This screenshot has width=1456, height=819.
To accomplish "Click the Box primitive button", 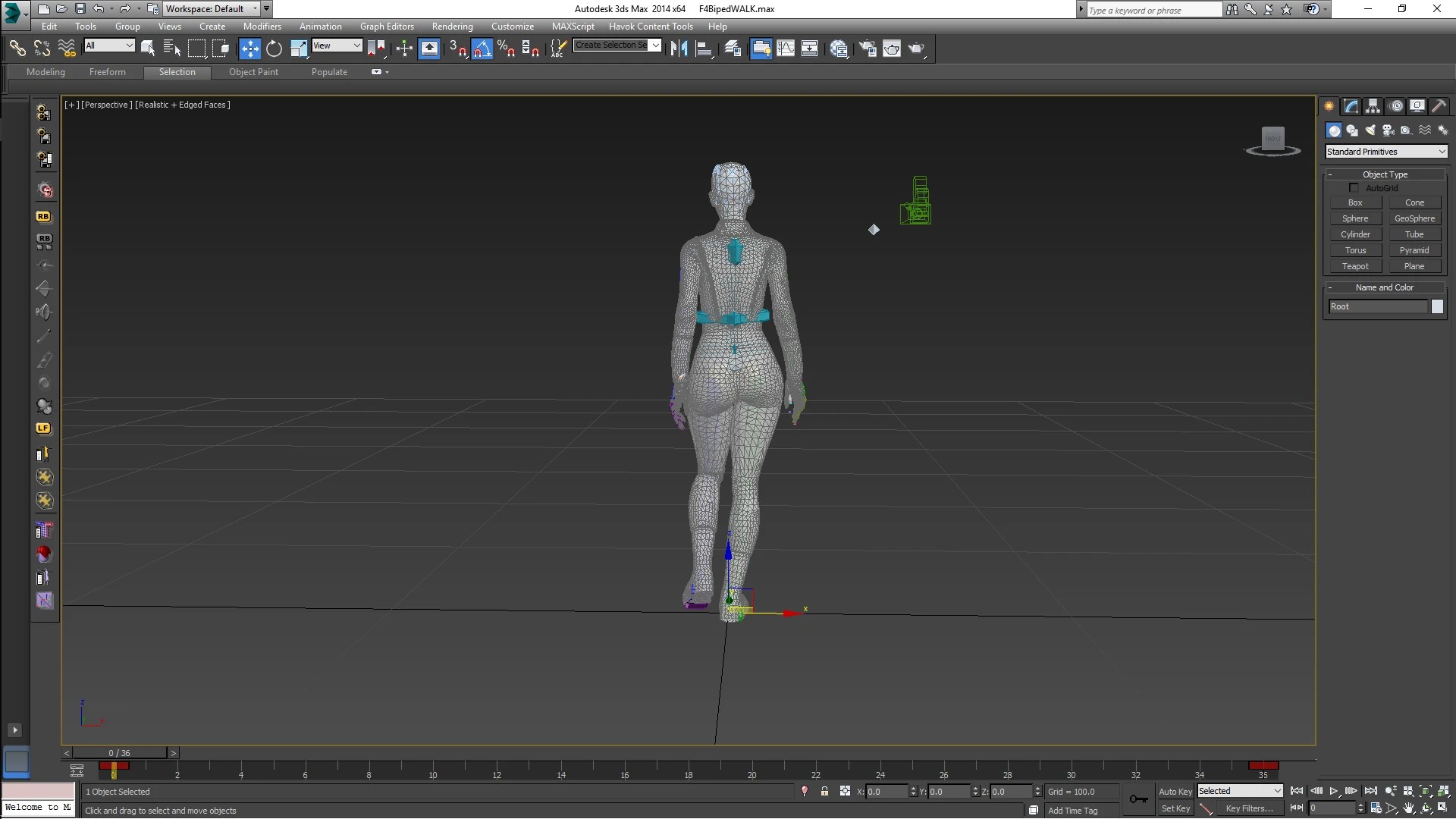I will 1355,202.
